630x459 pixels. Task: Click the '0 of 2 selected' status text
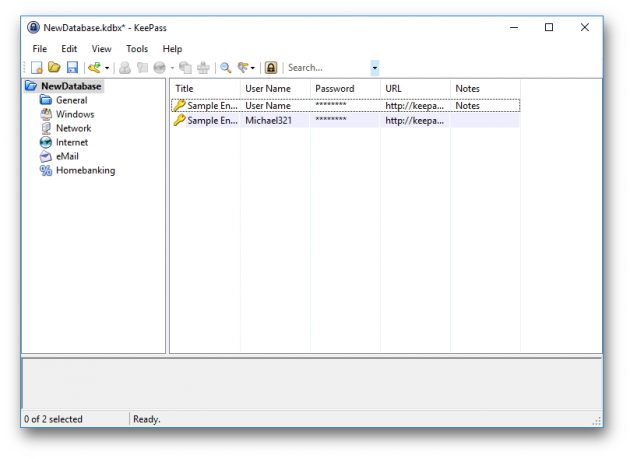click(x=53, y=419)
